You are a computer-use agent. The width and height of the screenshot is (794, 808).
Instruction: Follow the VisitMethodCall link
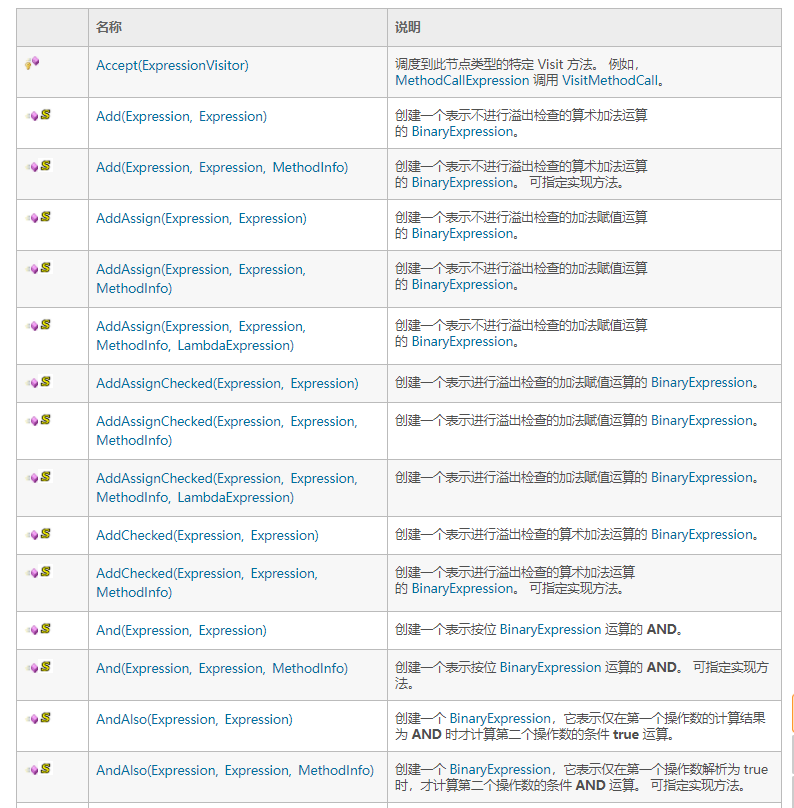611,80
